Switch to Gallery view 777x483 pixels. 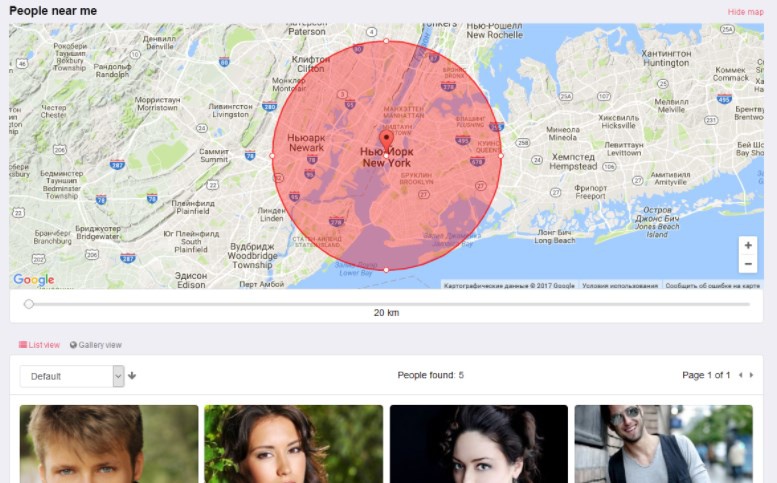[96, 345]
